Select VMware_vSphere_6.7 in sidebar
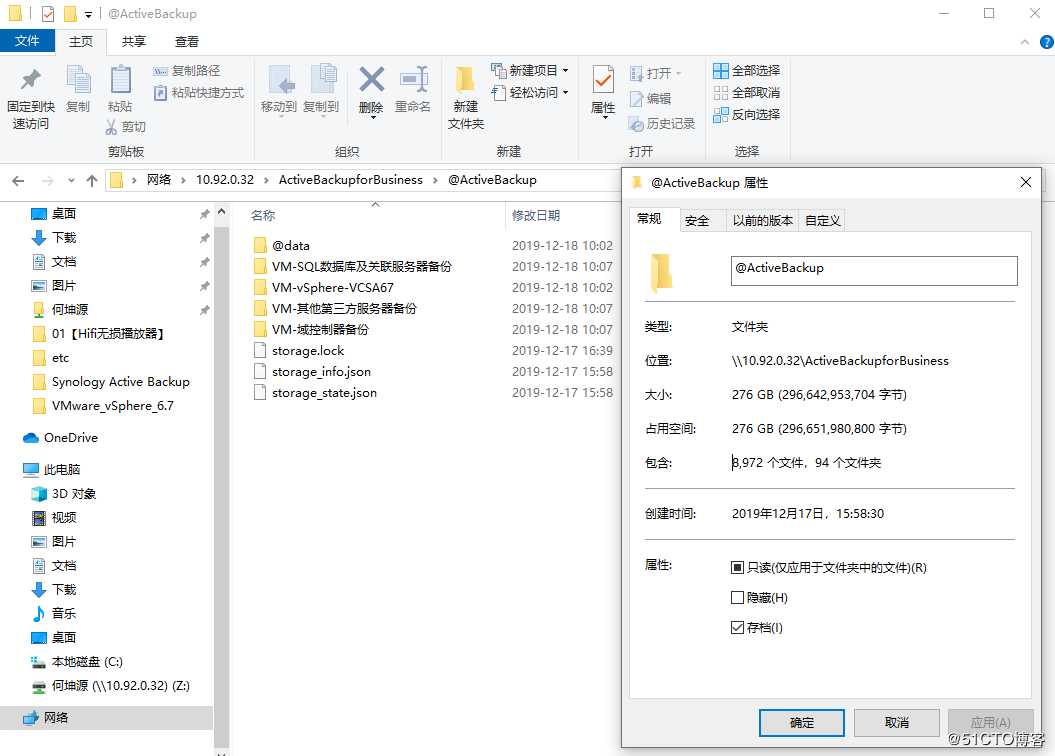The height and width of the screenshot is (756, 1055). click(x=103, y=406)
